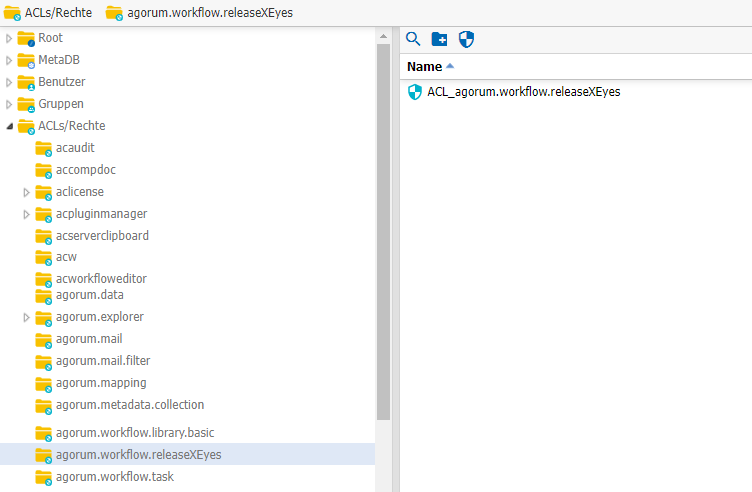Expand the Root tree node
The width and height of the screenshot is (752, 492).
(9, 38)
